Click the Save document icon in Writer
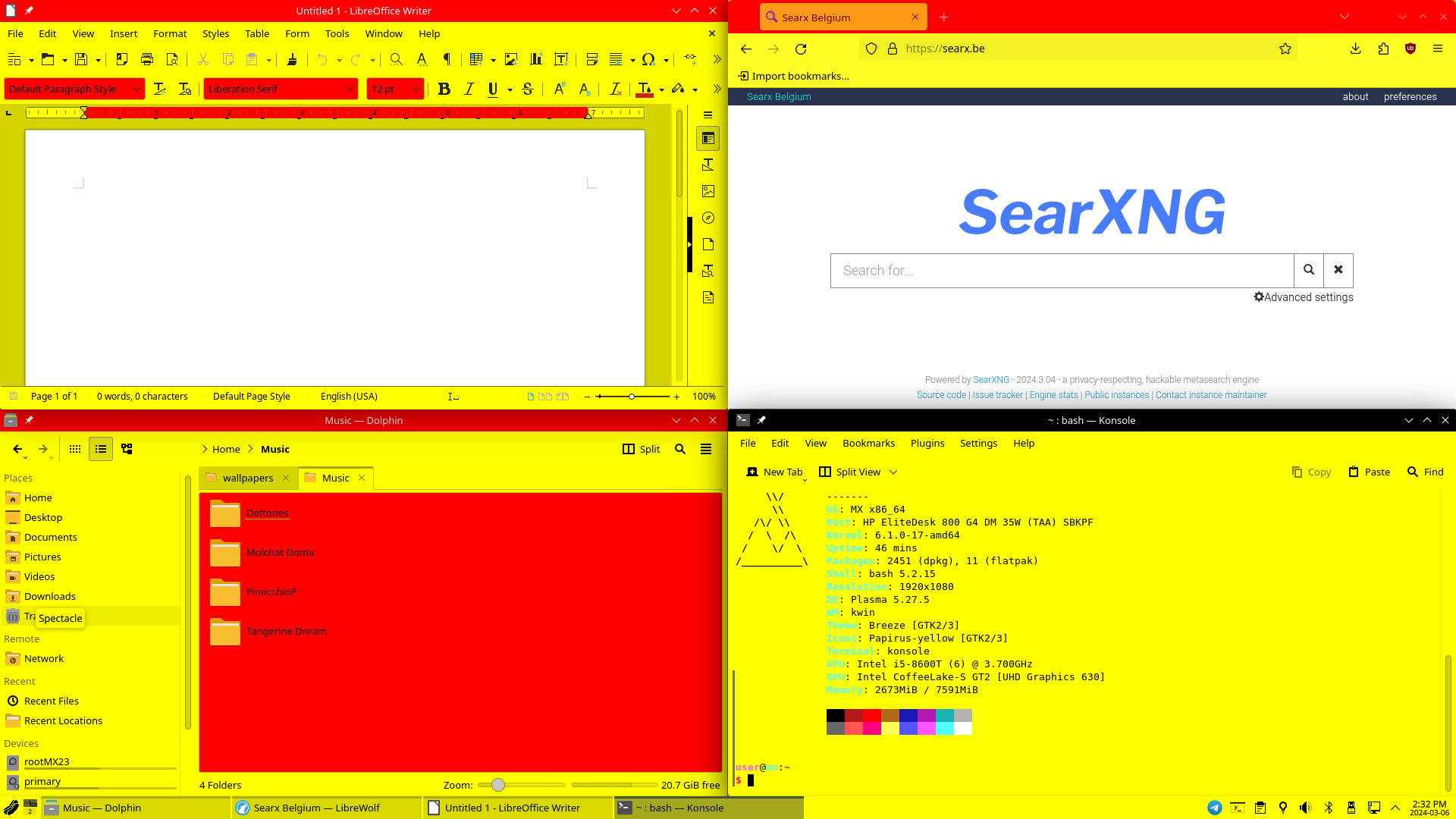 click(x=81, y=59)
